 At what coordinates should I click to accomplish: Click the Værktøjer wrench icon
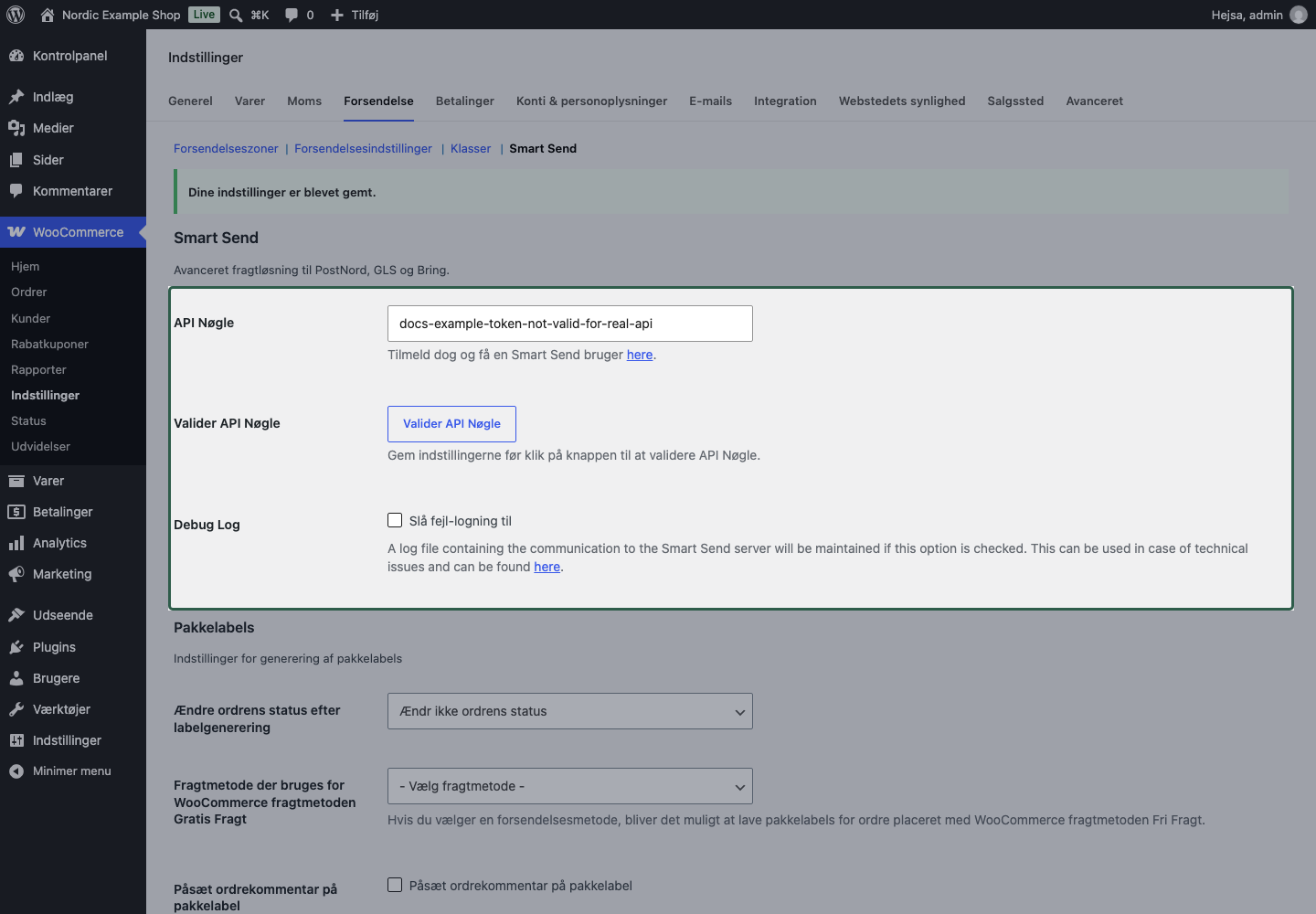(x=16, y=709)
